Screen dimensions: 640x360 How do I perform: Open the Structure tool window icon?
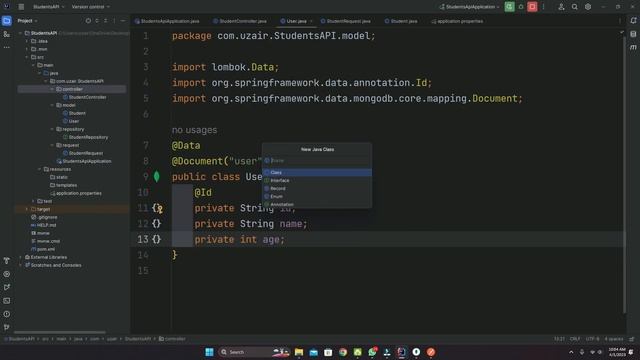7,34
